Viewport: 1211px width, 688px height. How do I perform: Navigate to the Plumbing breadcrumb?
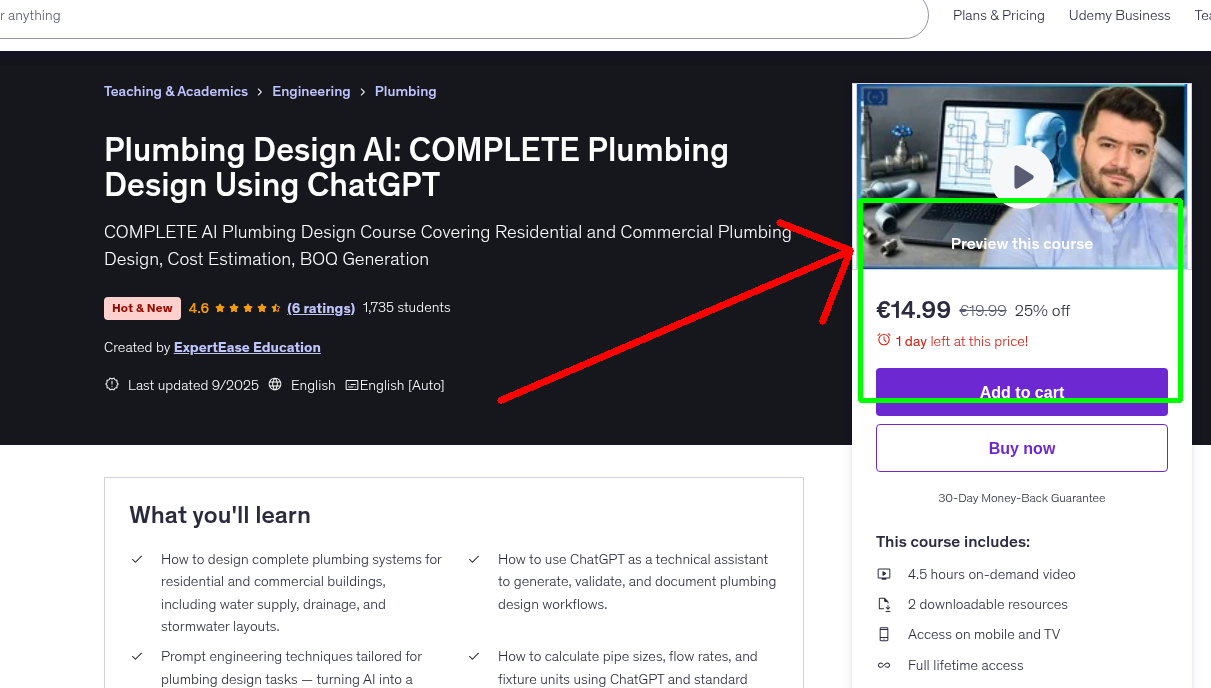point(405,91)
